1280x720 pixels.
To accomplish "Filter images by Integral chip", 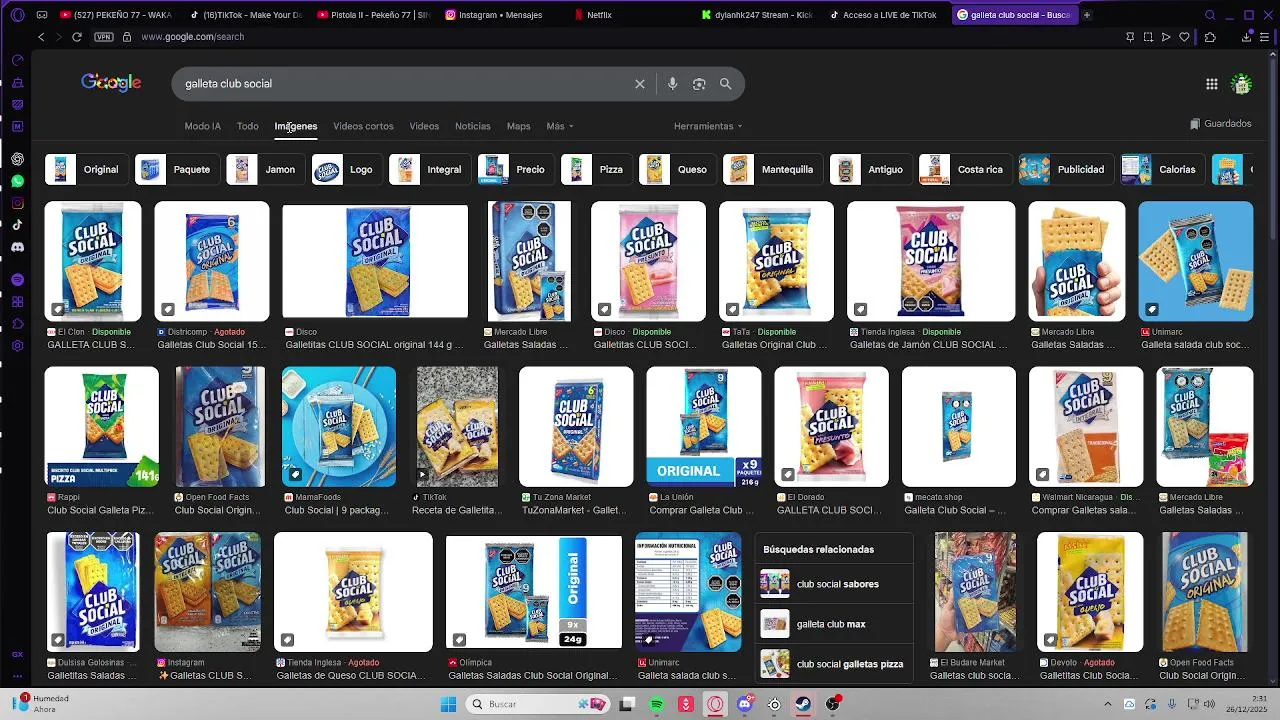I will (x=429, y=170).
